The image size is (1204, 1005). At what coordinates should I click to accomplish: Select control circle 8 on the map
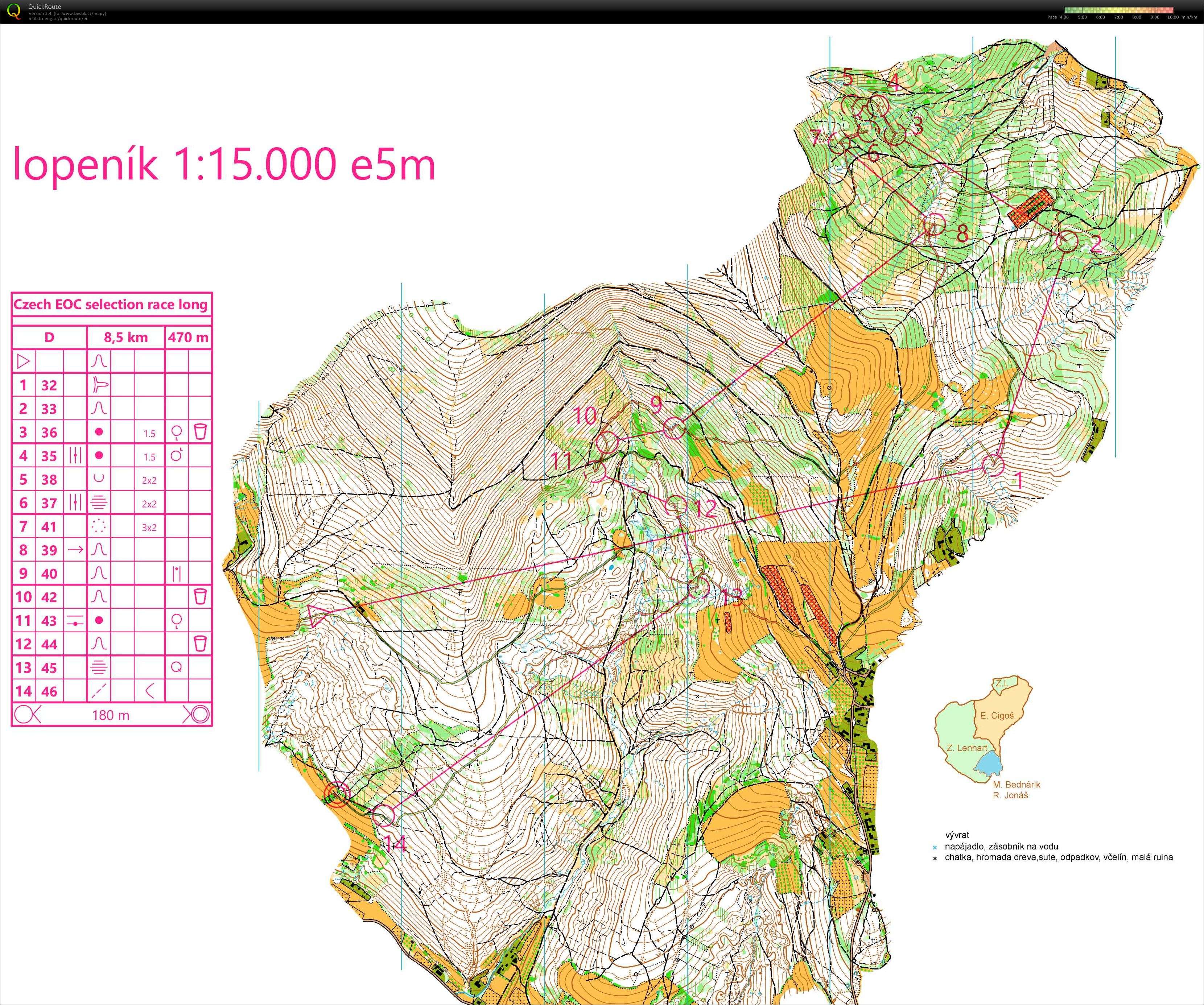(x=935, y=224)
